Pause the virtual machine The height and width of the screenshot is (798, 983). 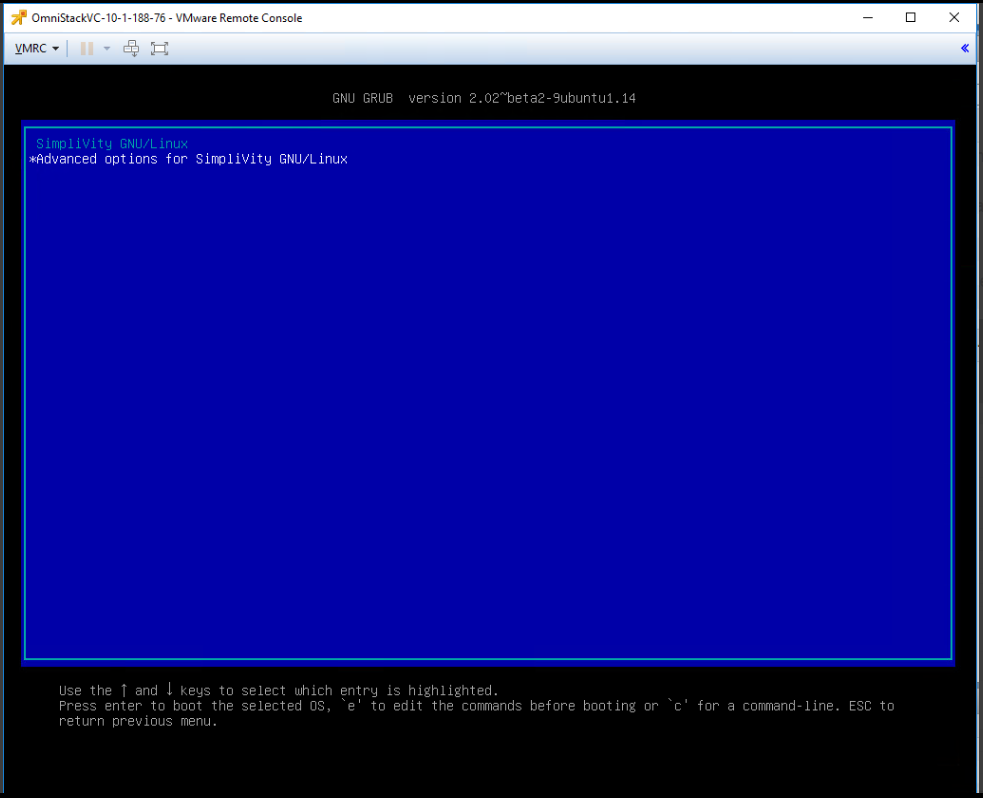click(x=87, y=48)
